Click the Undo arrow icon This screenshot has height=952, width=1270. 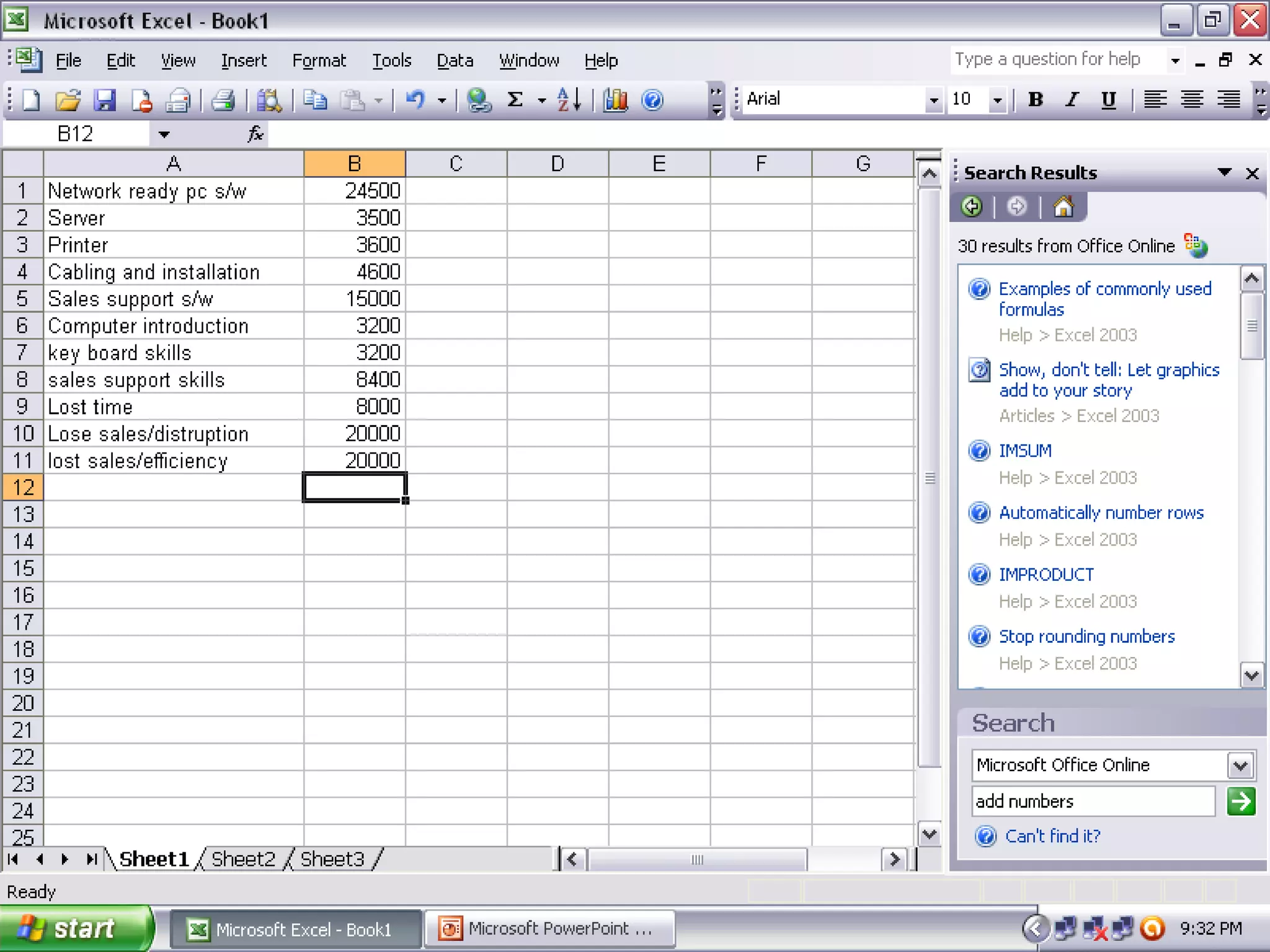415,100
